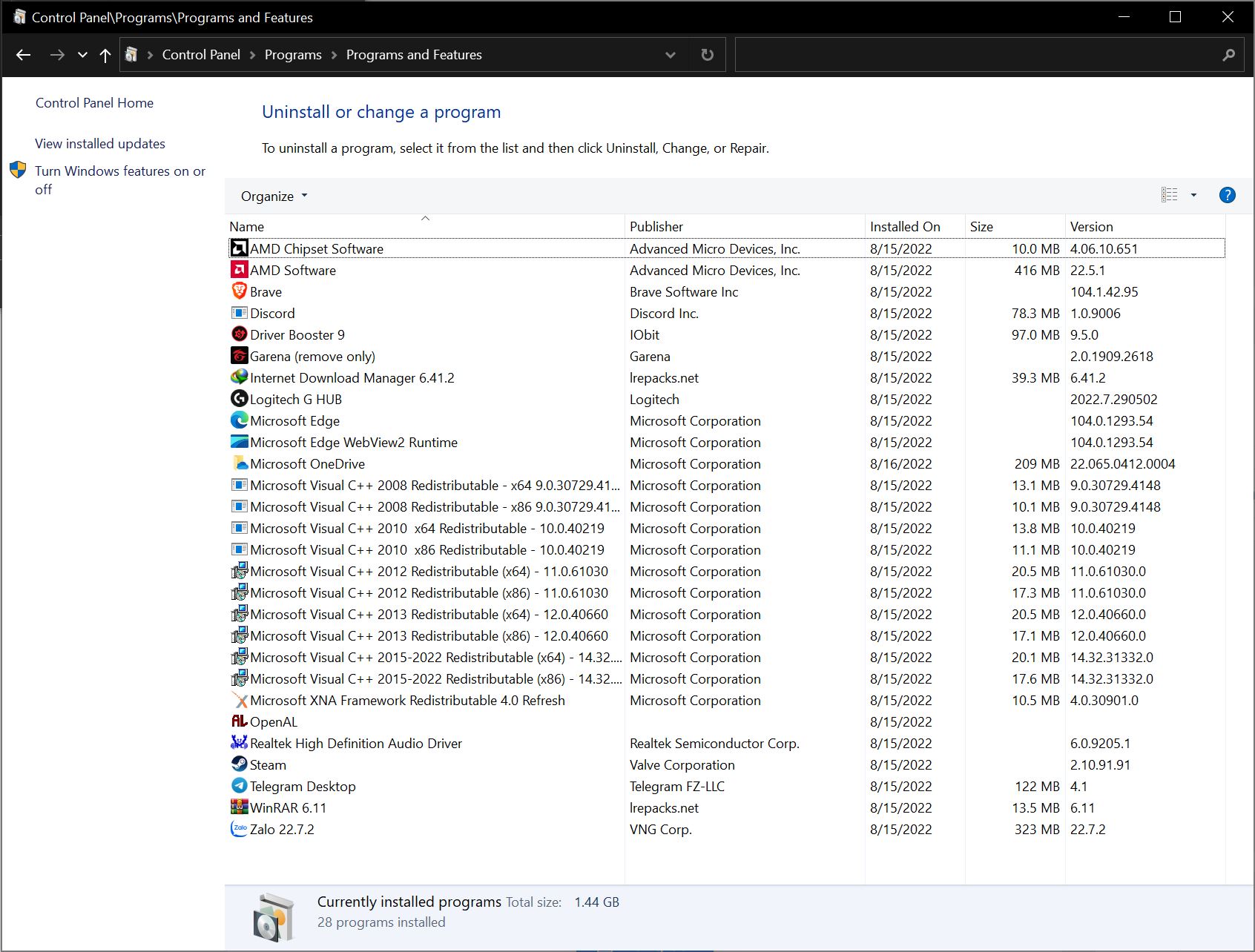Click the Brave browser icon in list
The height and width of the screenshot is (952, 1255).
[x=239, y=291]
